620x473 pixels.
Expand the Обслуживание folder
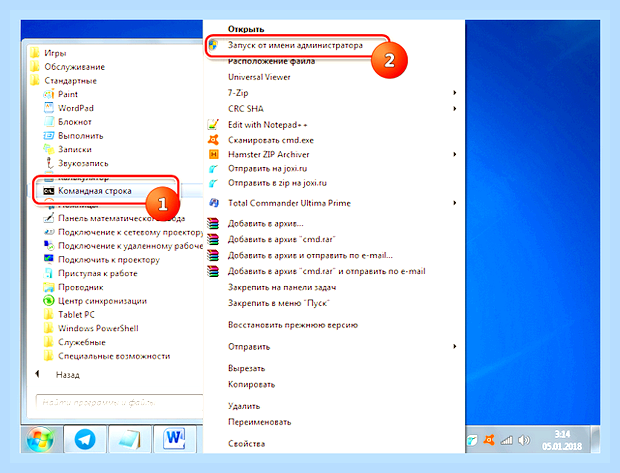coord(68,67)
